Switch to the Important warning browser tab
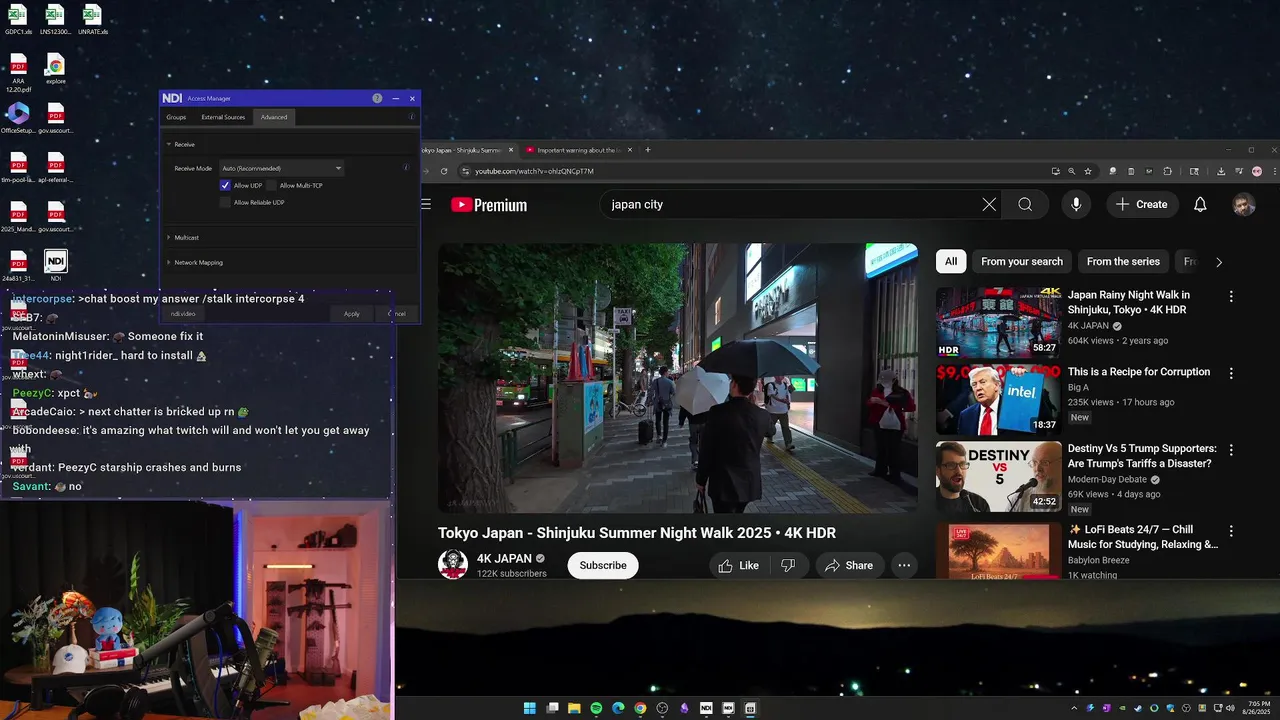Screen dimensions: 1280x720 pos(577,150)
